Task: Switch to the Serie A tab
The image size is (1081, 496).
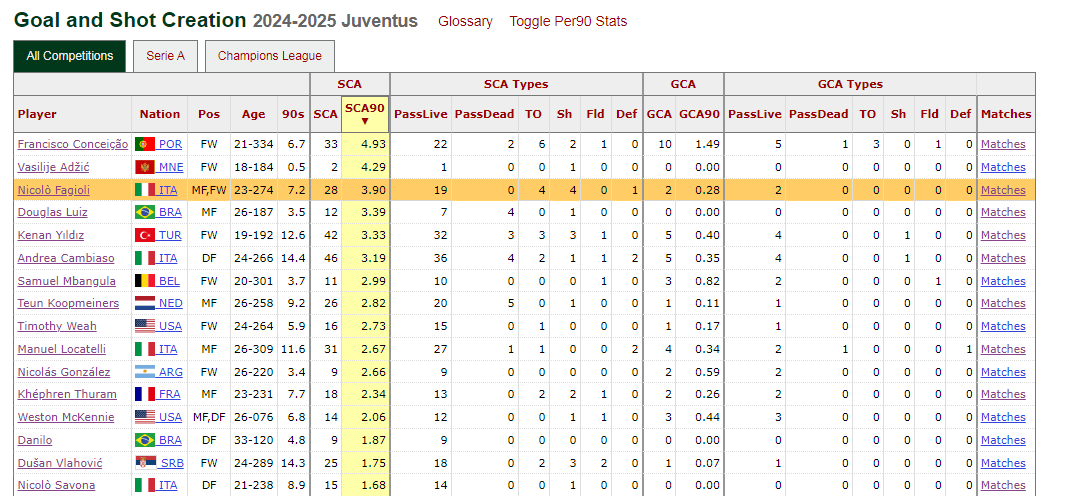Action: tap(165, 56)
